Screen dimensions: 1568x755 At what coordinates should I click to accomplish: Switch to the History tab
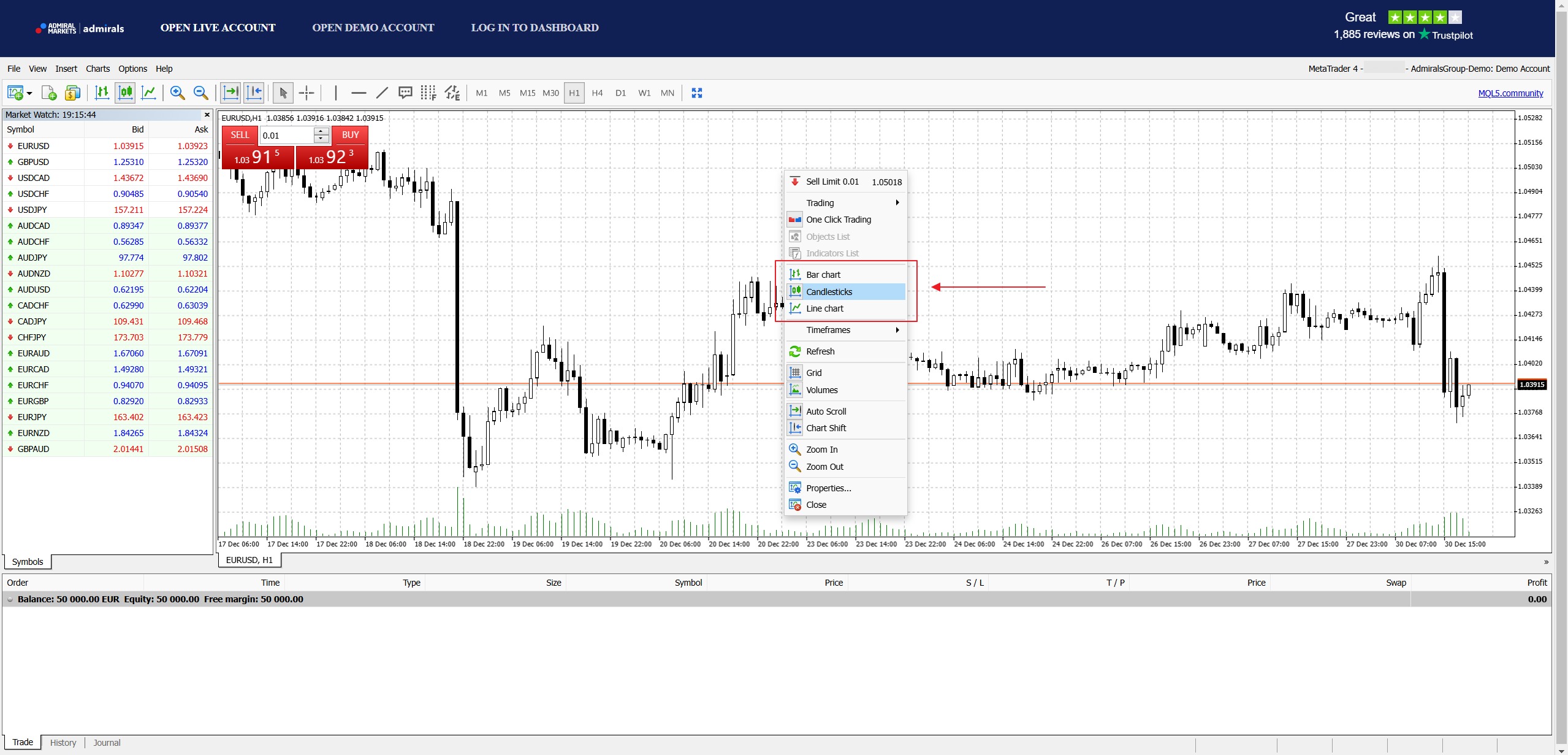63,743
